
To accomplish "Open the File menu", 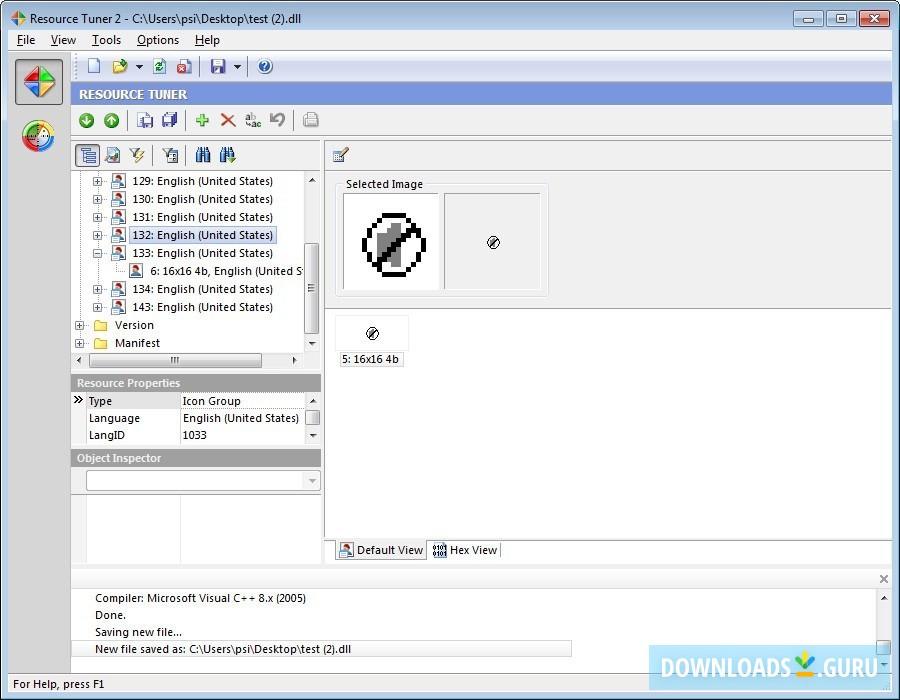I will pyautogui.click(x=26, y=40).
